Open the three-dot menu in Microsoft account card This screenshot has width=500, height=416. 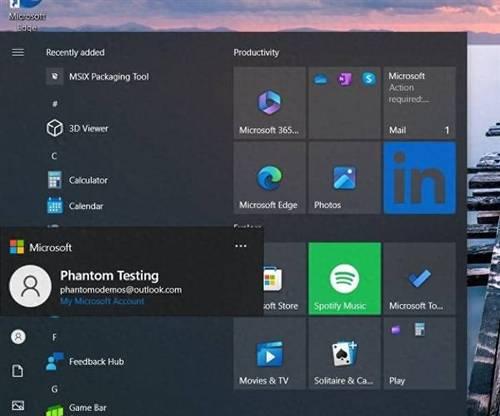241,246
